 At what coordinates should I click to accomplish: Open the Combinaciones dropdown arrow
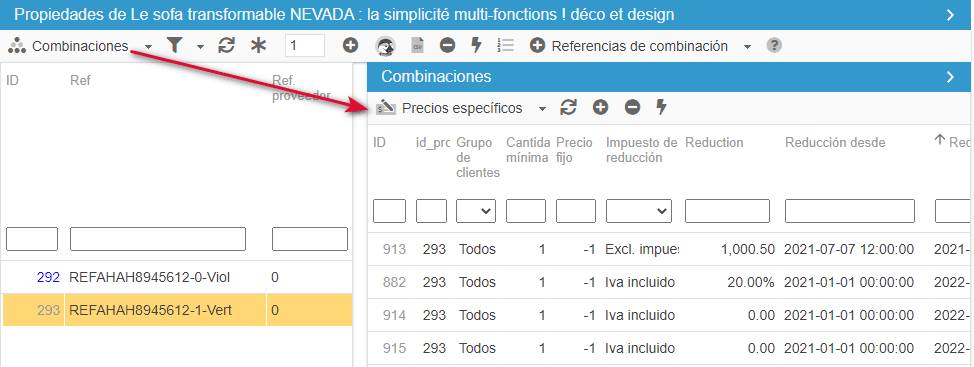pyautogui.click(x=148, y=47)
